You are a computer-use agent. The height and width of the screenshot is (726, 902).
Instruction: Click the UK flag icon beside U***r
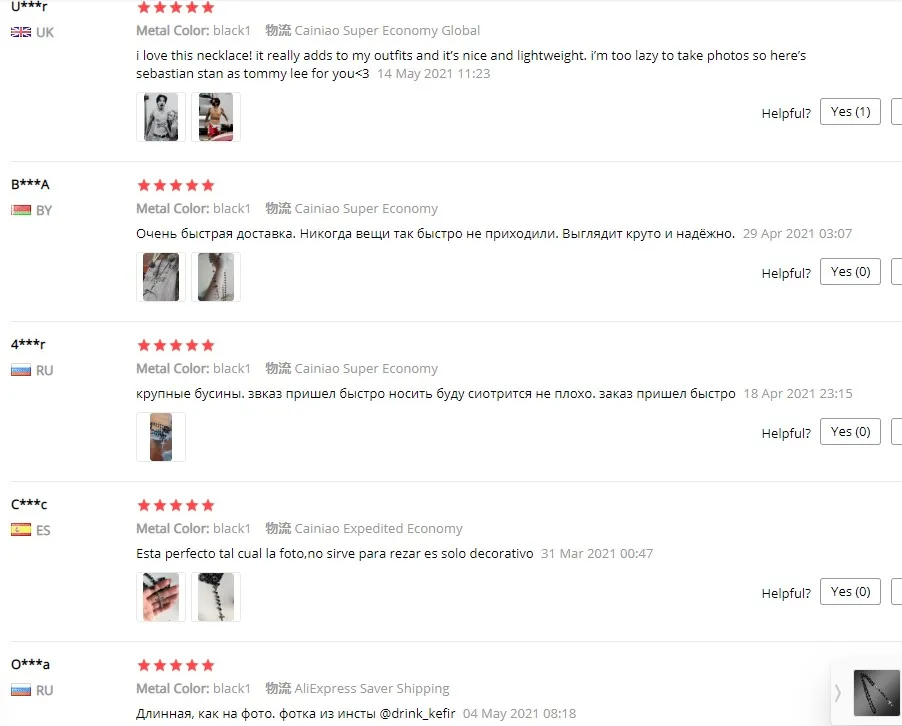coord(21,32)
